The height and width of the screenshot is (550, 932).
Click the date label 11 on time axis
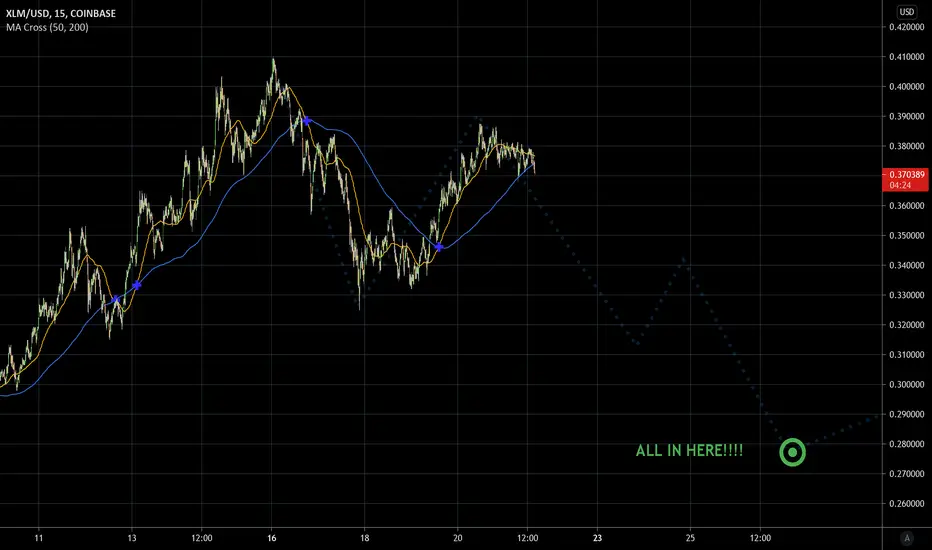pyautogui.click(x=39, y=538)
